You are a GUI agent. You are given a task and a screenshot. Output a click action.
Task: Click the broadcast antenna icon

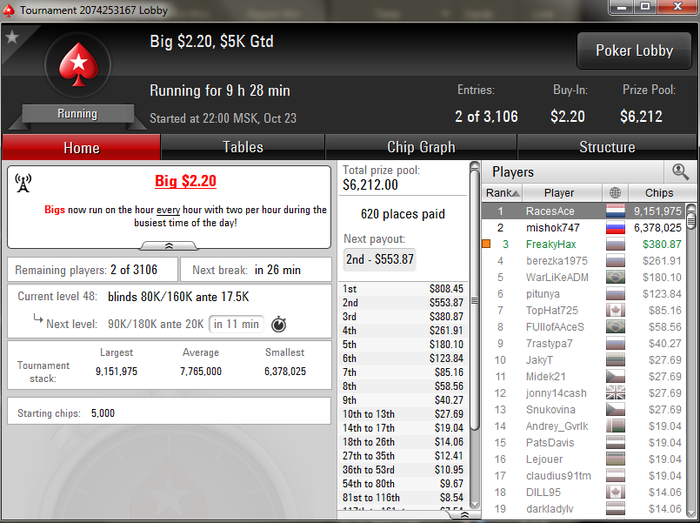pyautogui.click(x=23, y=183)
